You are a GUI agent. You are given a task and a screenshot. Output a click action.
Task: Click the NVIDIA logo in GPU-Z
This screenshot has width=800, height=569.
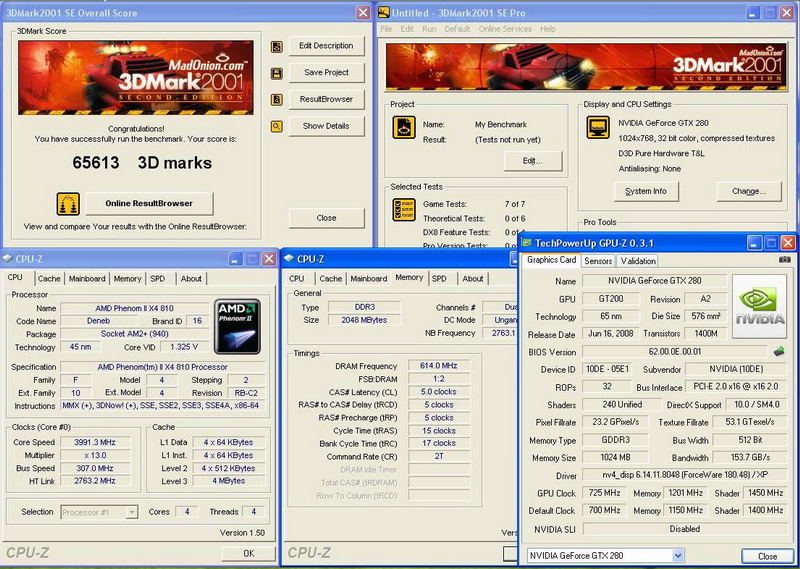click(759, 306)
